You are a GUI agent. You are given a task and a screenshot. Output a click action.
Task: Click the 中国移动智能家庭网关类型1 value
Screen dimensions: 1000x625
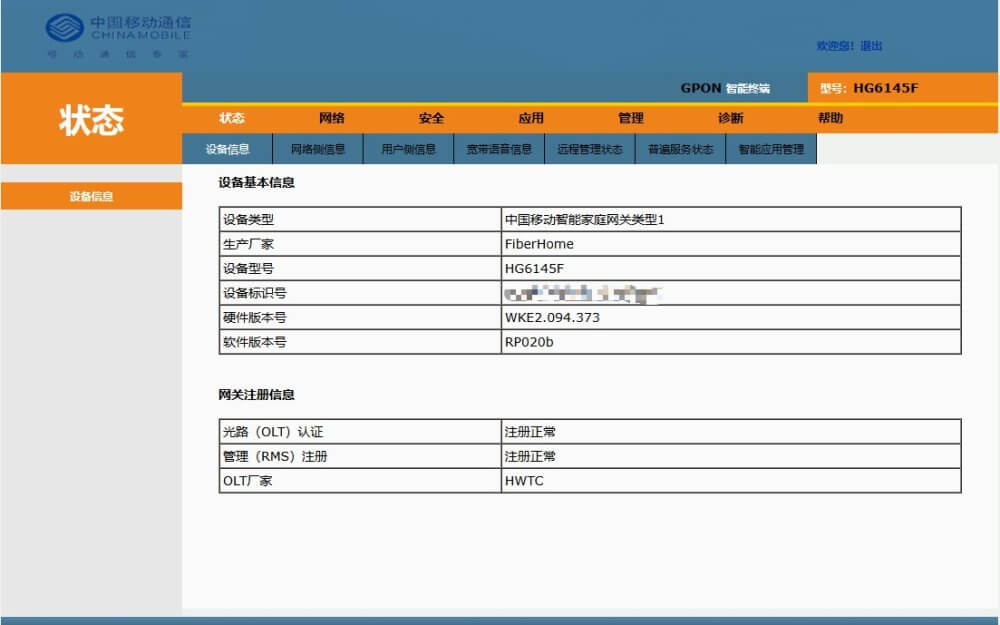click(584, 219)
